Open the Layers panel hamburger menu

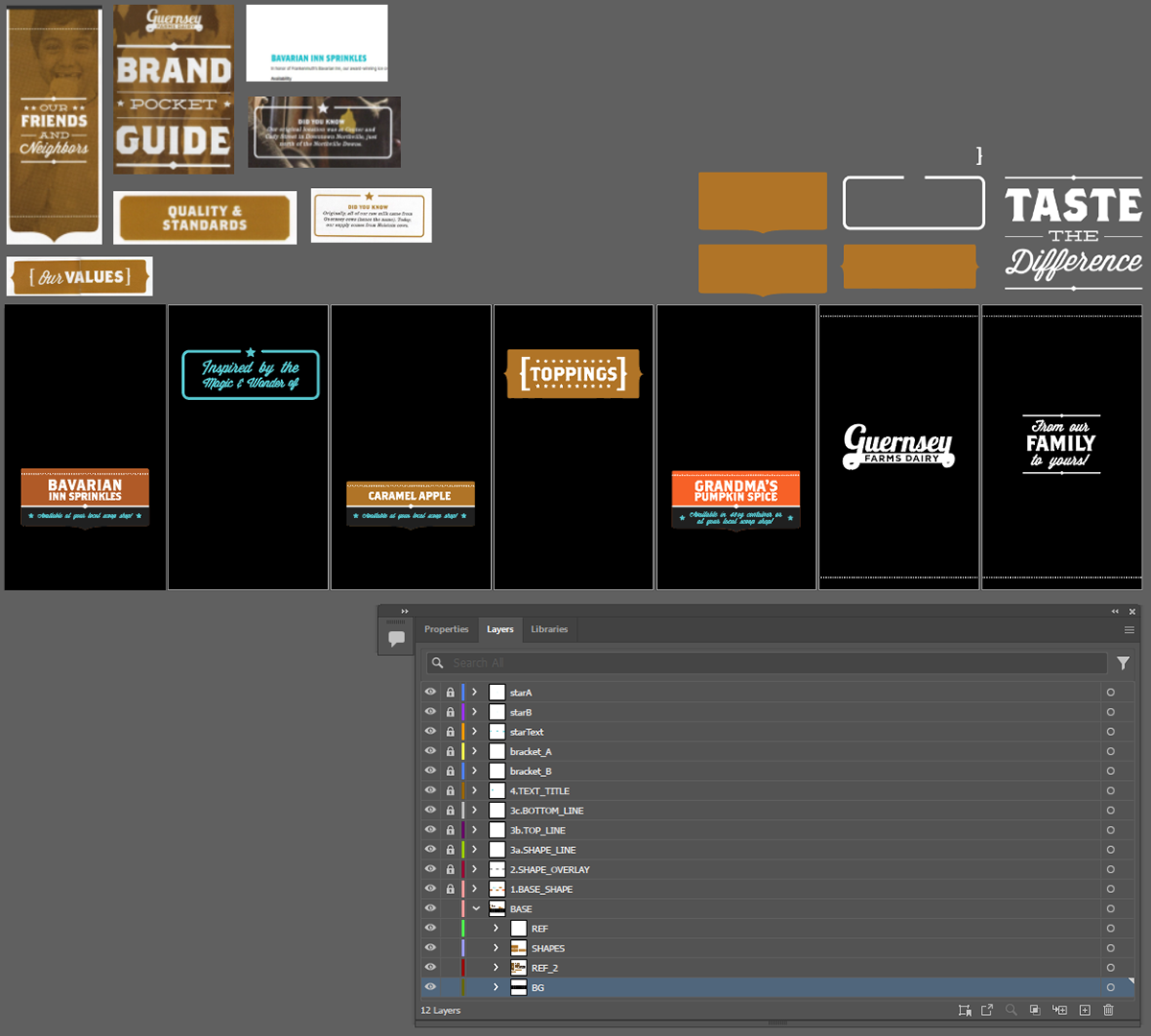1129,630
